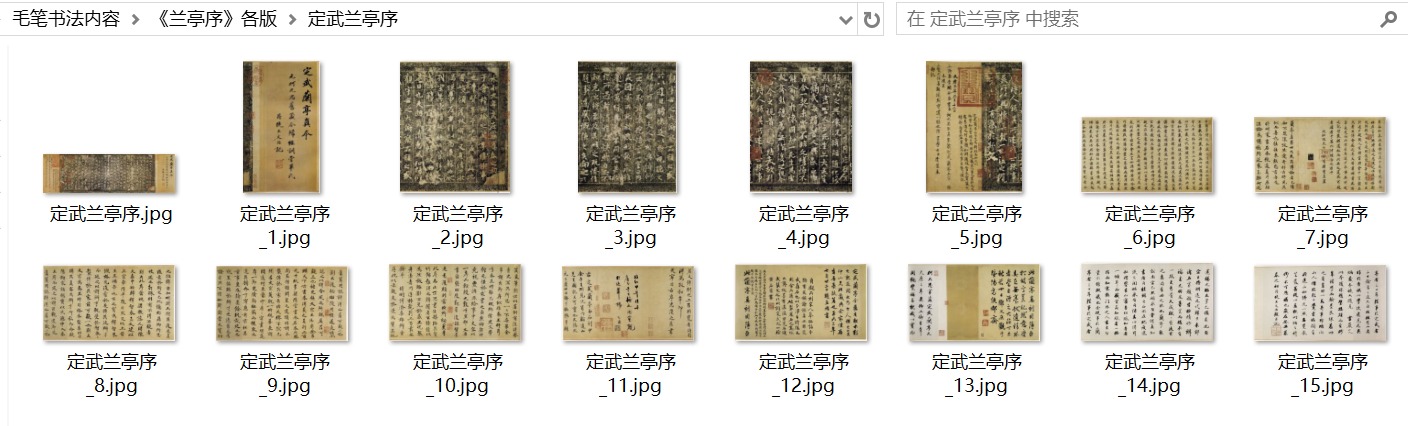
Task: Open the address bar history dropdown
Action: coord(846,20)
